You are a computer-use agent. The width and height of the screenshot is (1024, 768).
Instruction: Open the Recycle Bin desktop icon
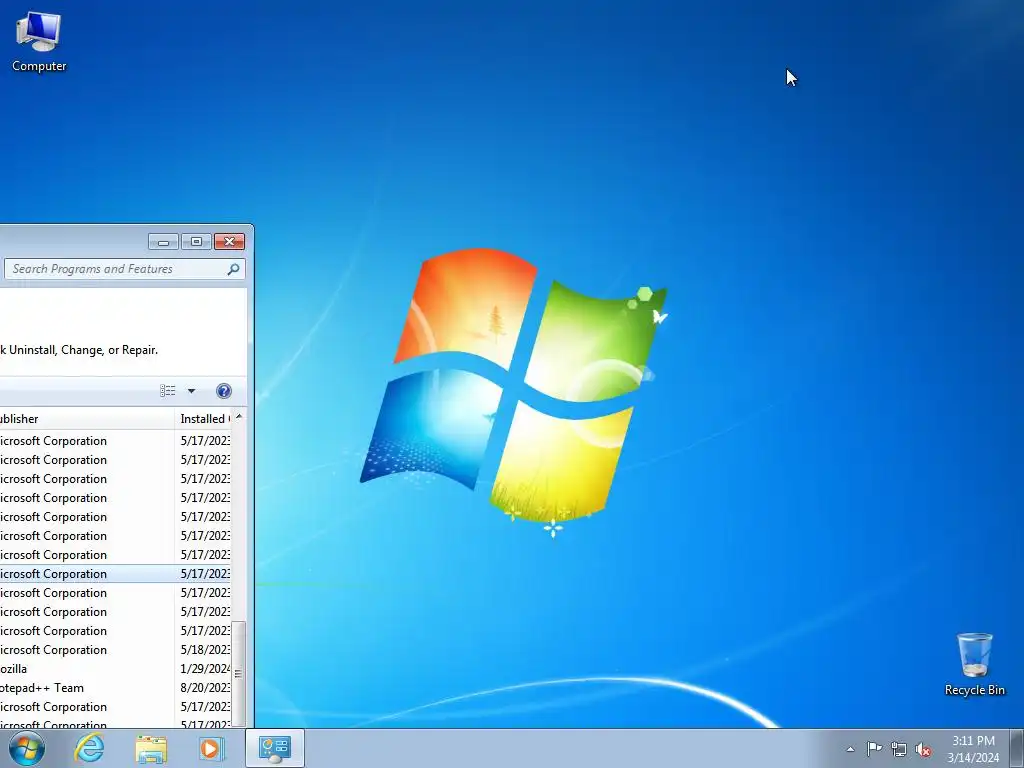point(974,664)
